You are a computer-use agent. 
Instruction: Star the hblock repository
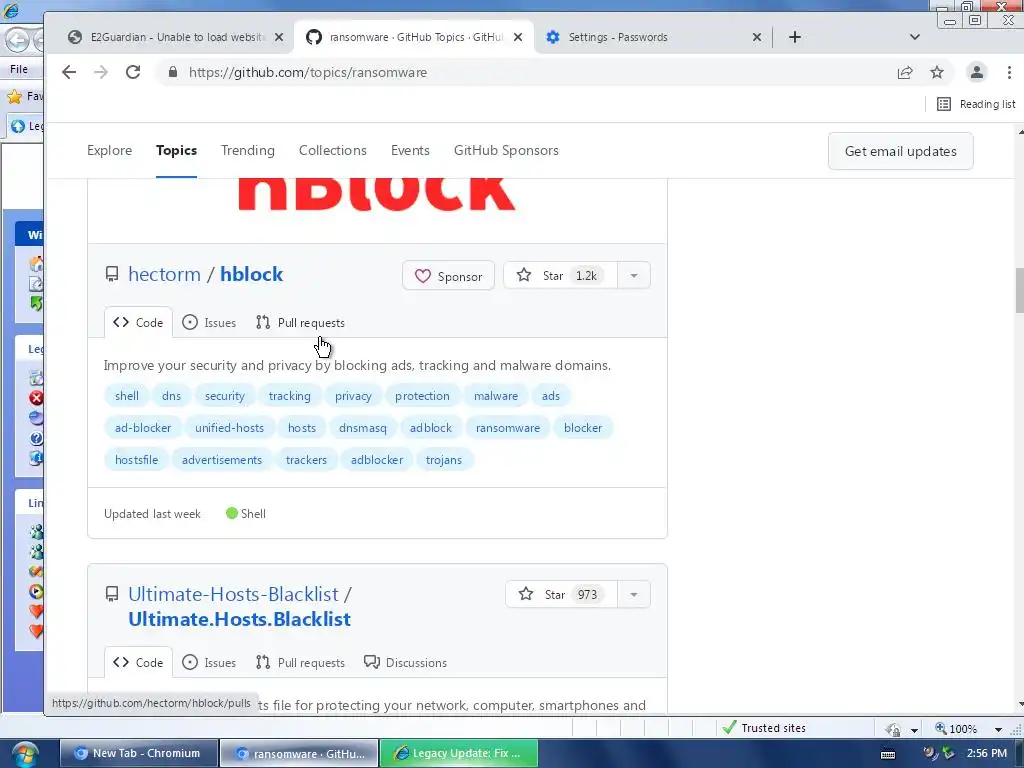(560, 276)
